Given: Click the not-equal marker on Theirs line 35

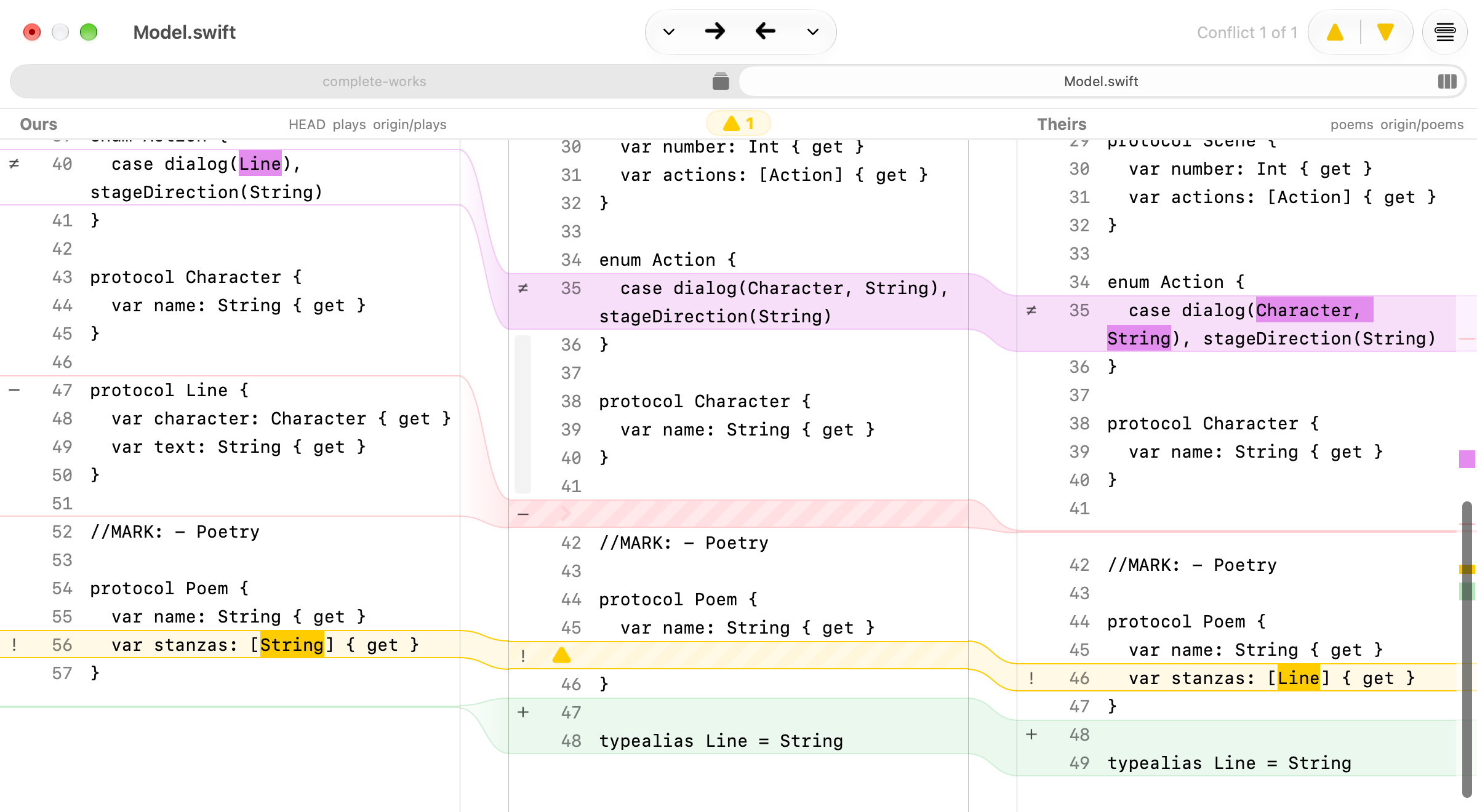Looking at the screenshot, I should tap(1031, 310).
